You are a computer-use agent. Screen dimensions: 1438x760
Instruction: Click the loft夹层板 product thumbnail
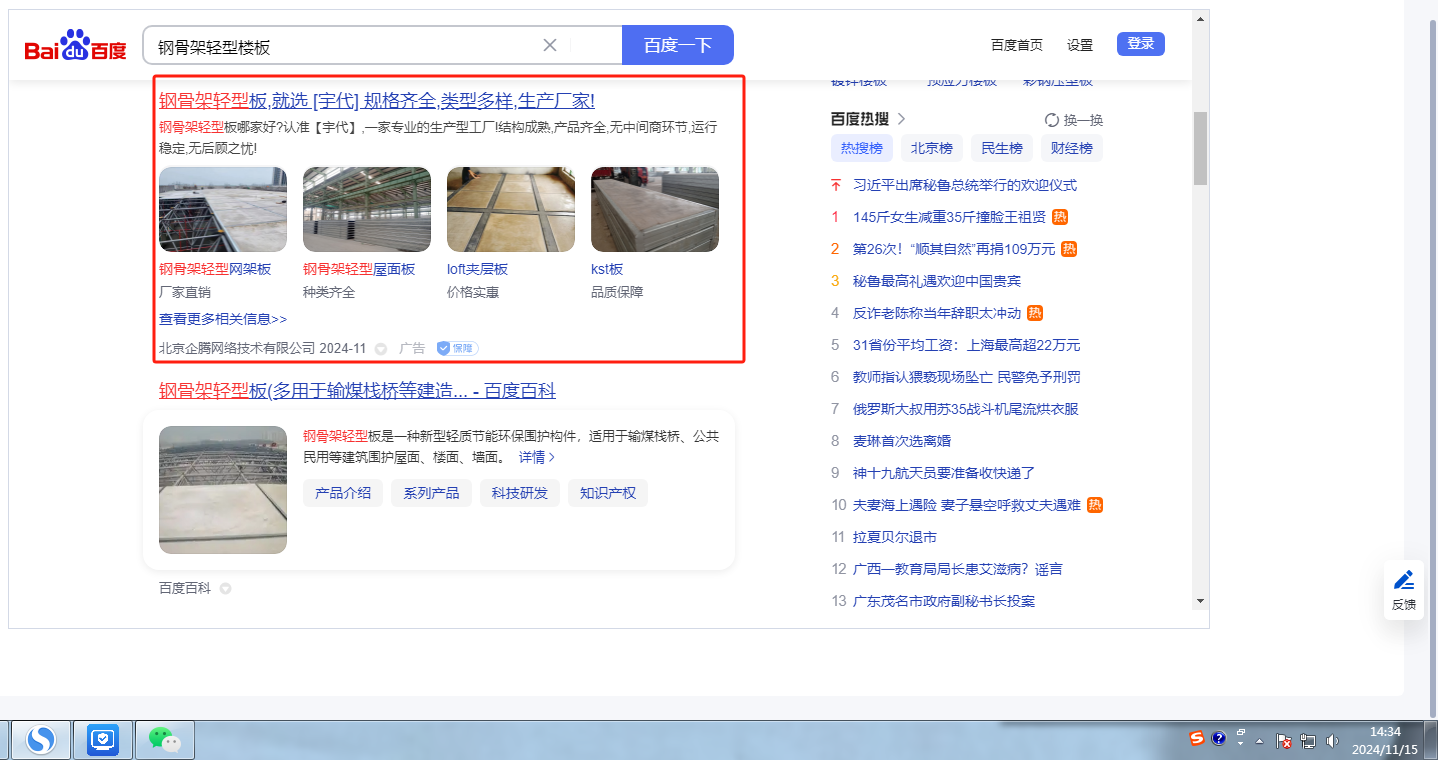pyautogui.click(x=511, y=209)
